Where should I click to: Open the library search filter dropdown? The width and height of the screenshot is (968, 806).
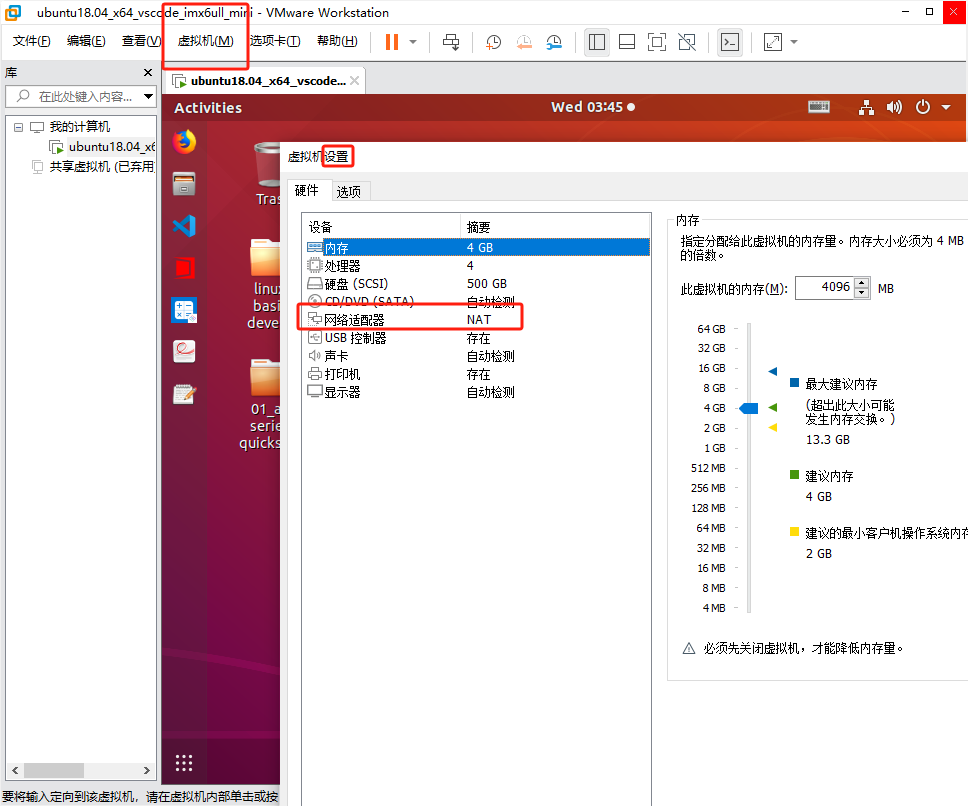[148, 96]
